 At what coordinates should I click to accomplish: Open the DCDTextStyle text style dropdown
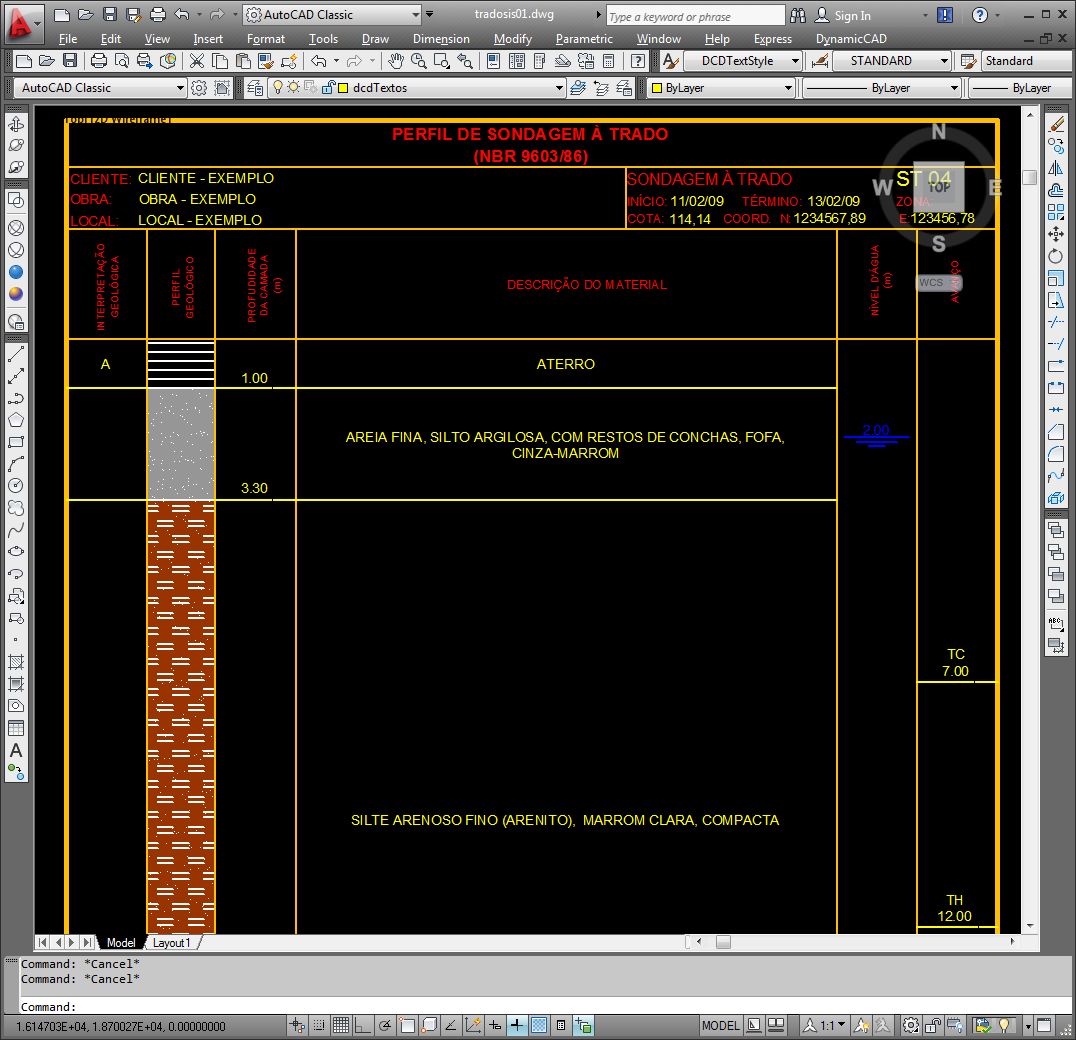tap(795, 61)
